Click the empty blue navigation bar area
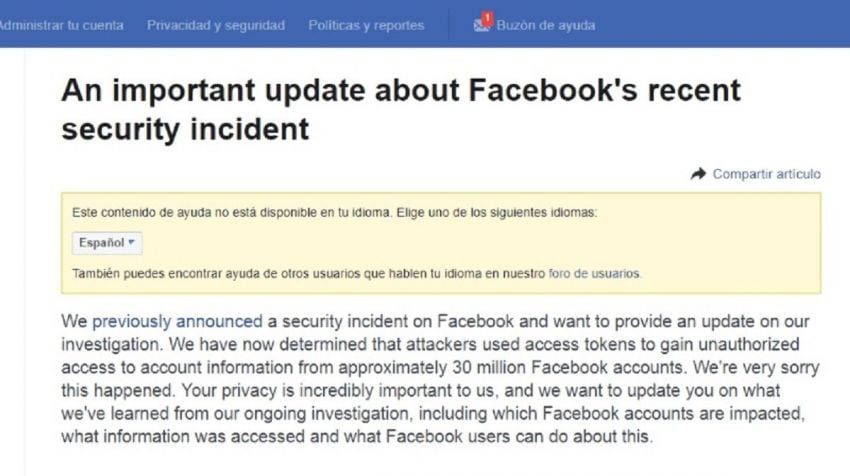The height and width of the screenshot is (476, 850). point(720,25)
